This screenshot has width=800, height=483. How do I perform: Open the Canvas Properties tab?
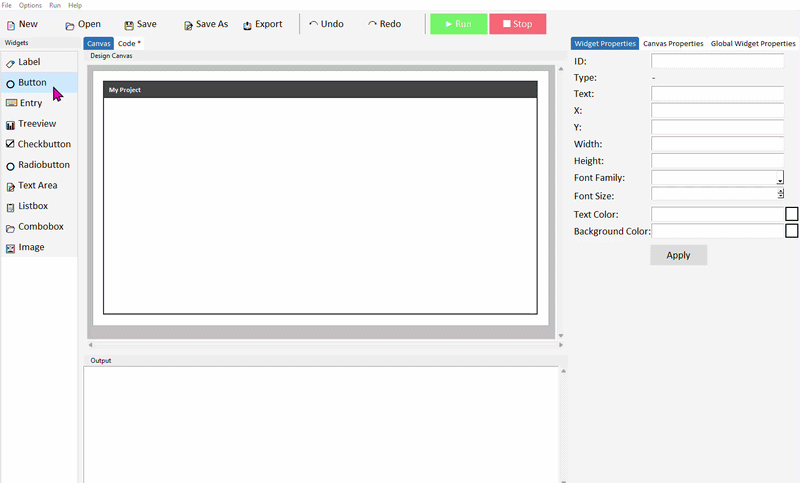[673, 43]
